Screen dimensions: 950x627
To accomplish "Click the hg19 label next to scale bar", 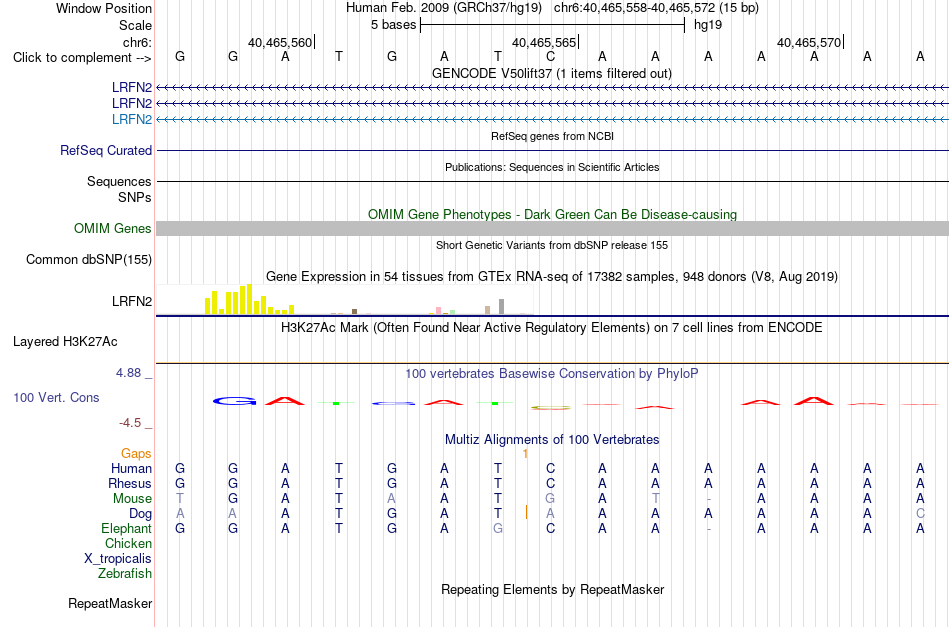I will click(708, 25).
